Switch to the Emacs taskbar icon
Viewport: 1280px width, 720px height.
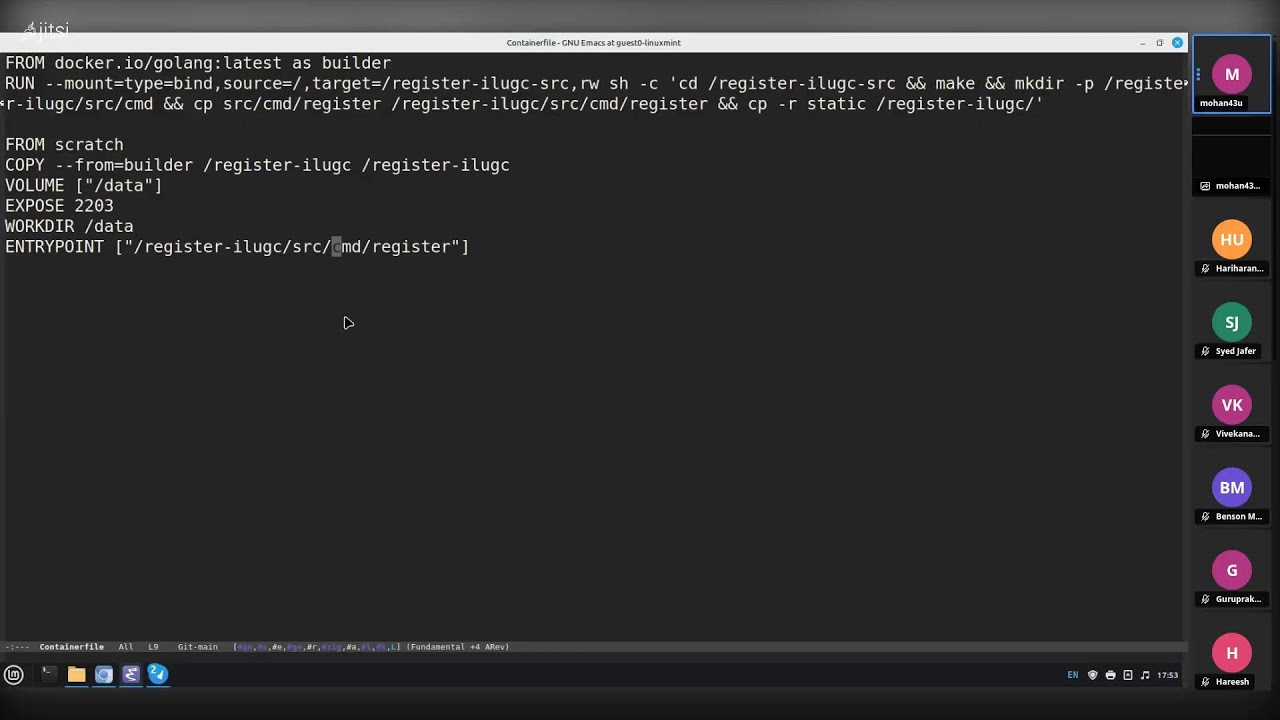click(x=131, y=675)
